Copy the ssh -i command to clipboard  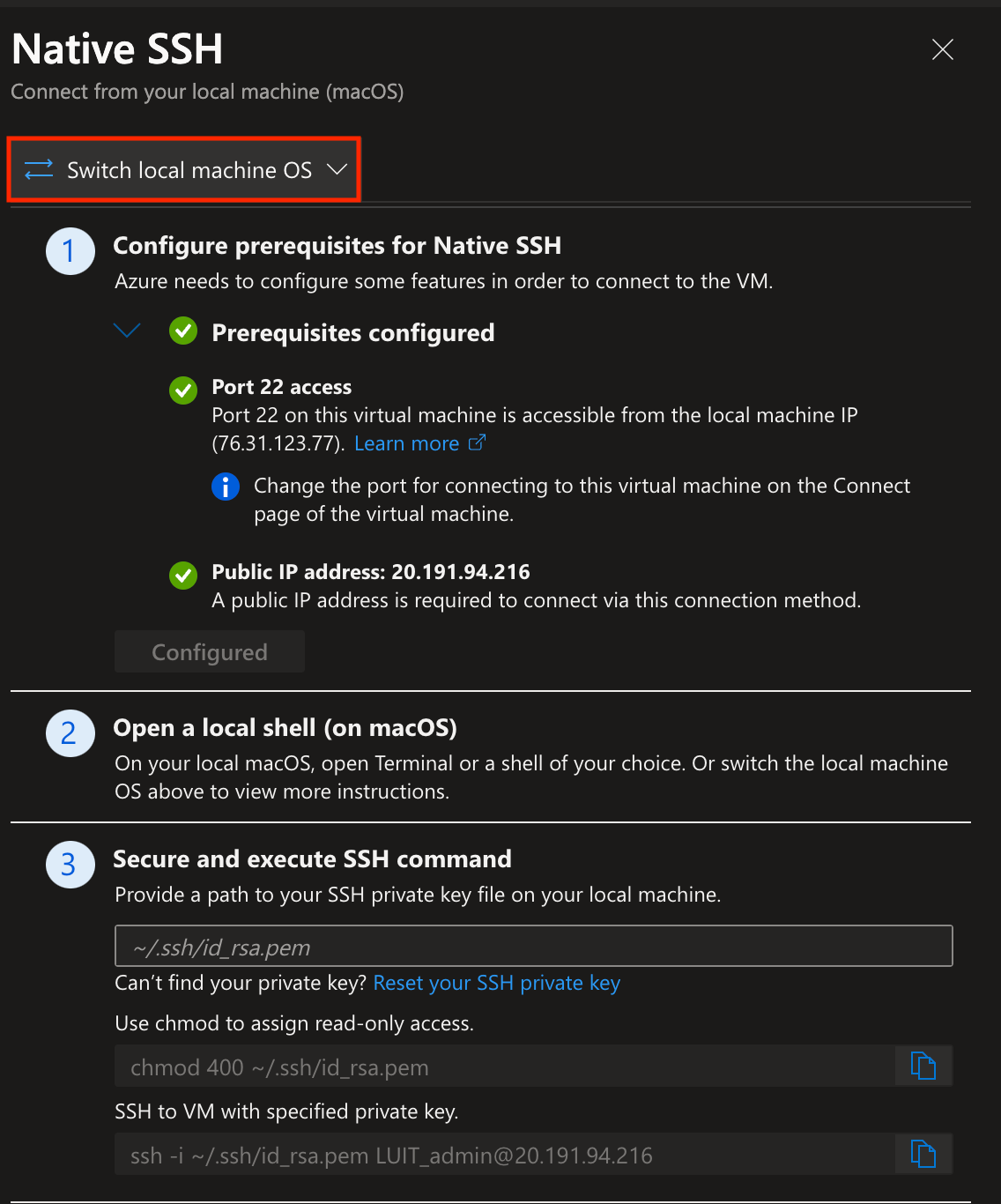point(923,1154)
